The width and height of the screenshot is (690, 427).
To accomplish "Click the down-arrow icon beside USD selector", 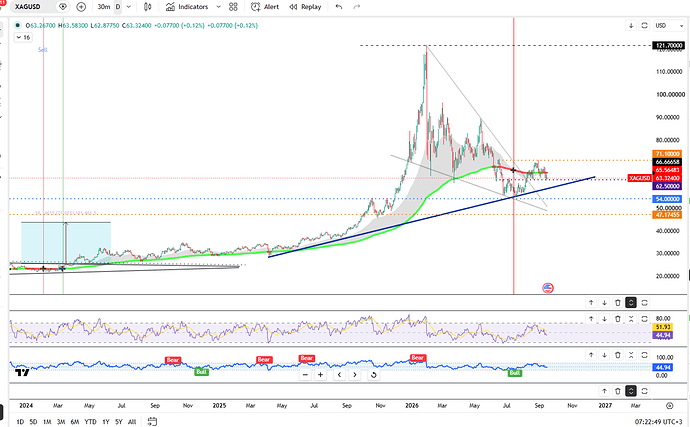I will [x=631, y=26].
